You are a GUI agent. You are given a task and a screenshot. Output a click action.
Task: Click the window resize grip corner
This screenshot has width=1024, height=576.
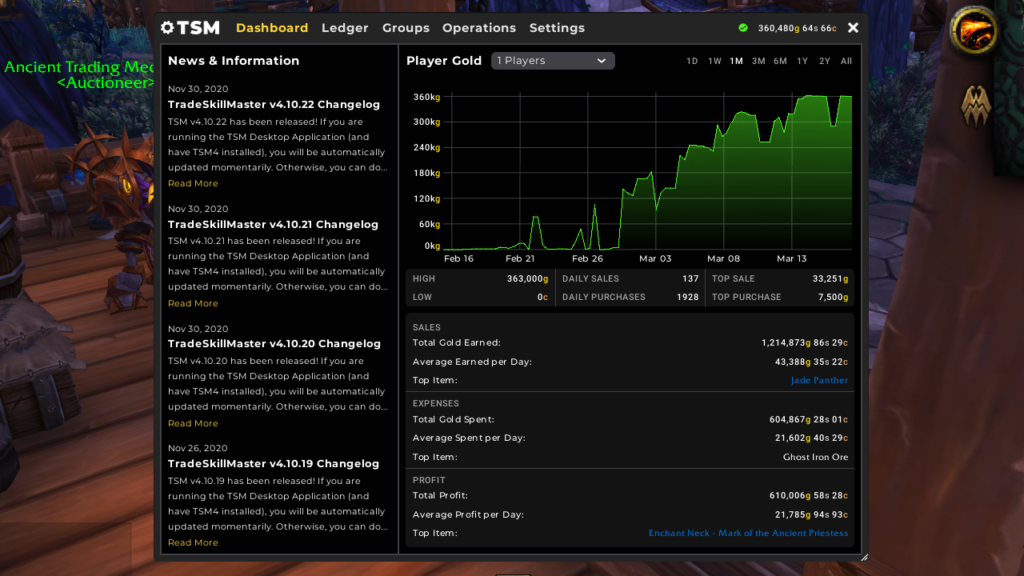864,557
